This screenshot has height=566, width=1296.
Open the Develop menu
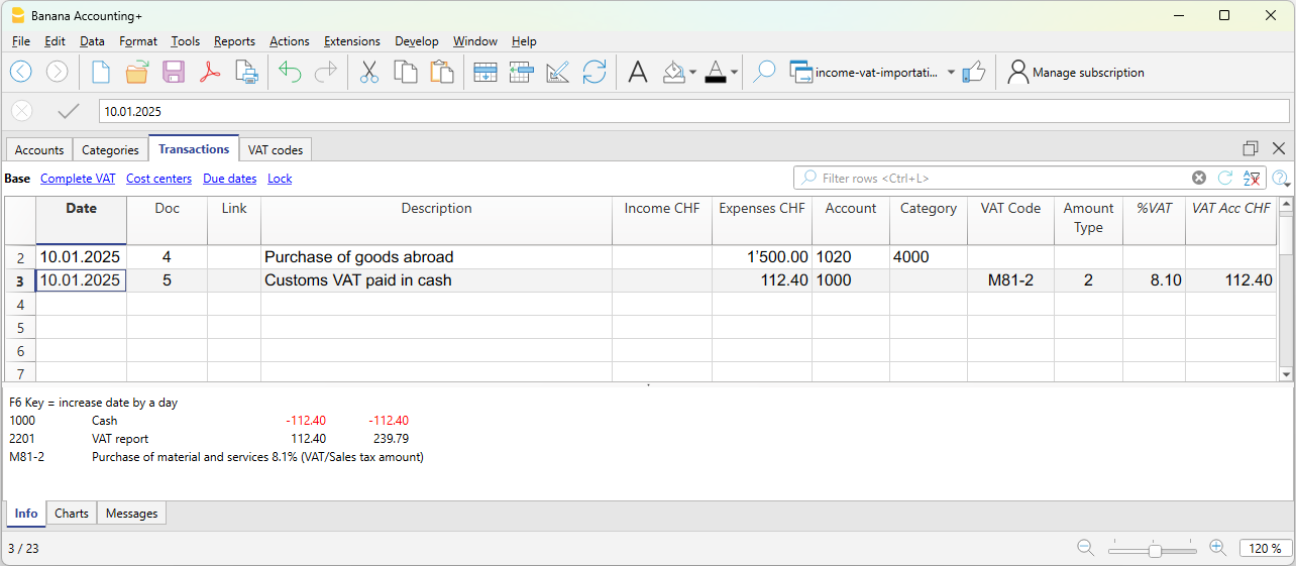pos(417,41)
